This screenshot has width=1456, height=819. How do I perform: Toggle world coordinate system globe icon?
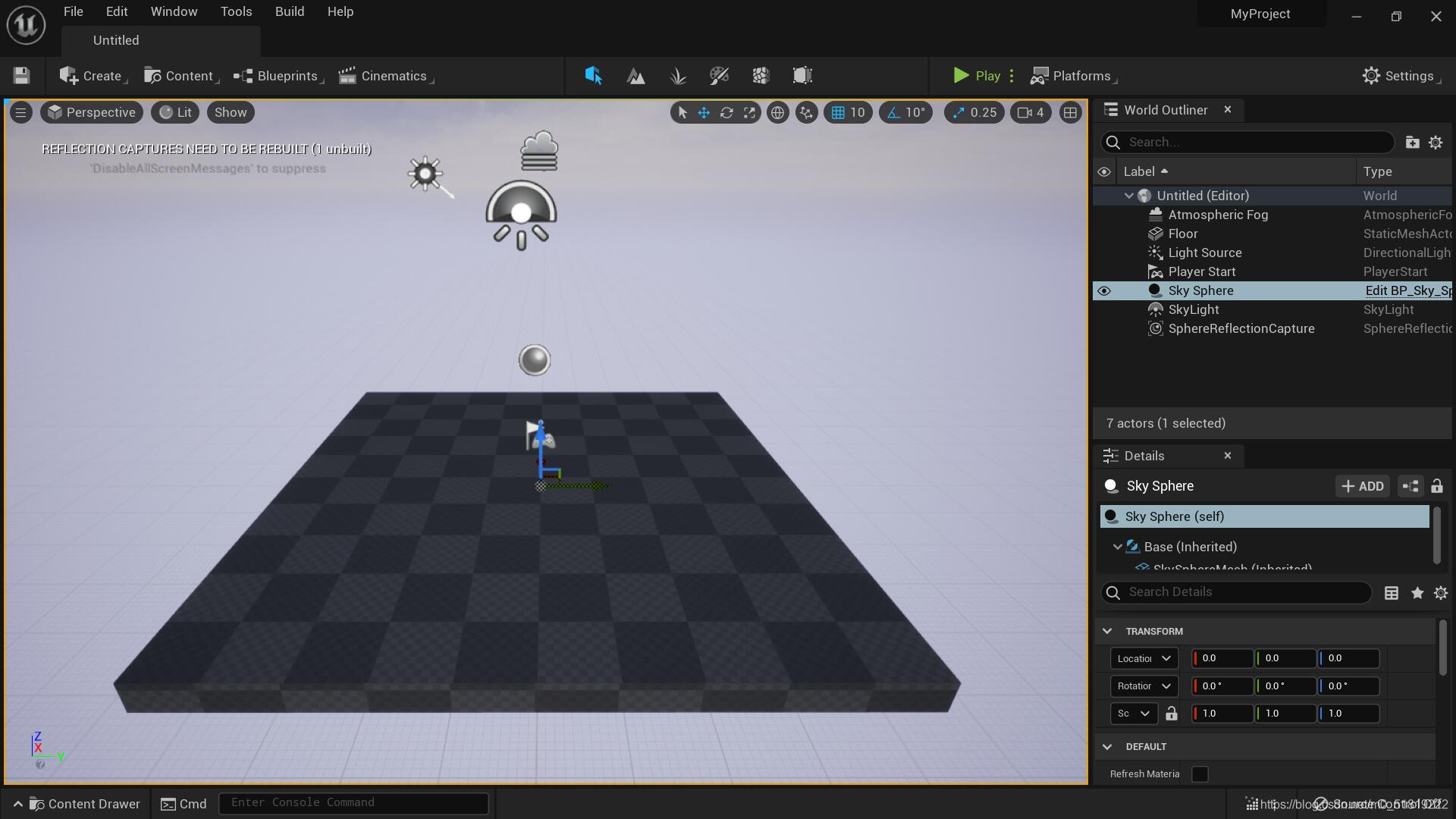coord(777,113)
